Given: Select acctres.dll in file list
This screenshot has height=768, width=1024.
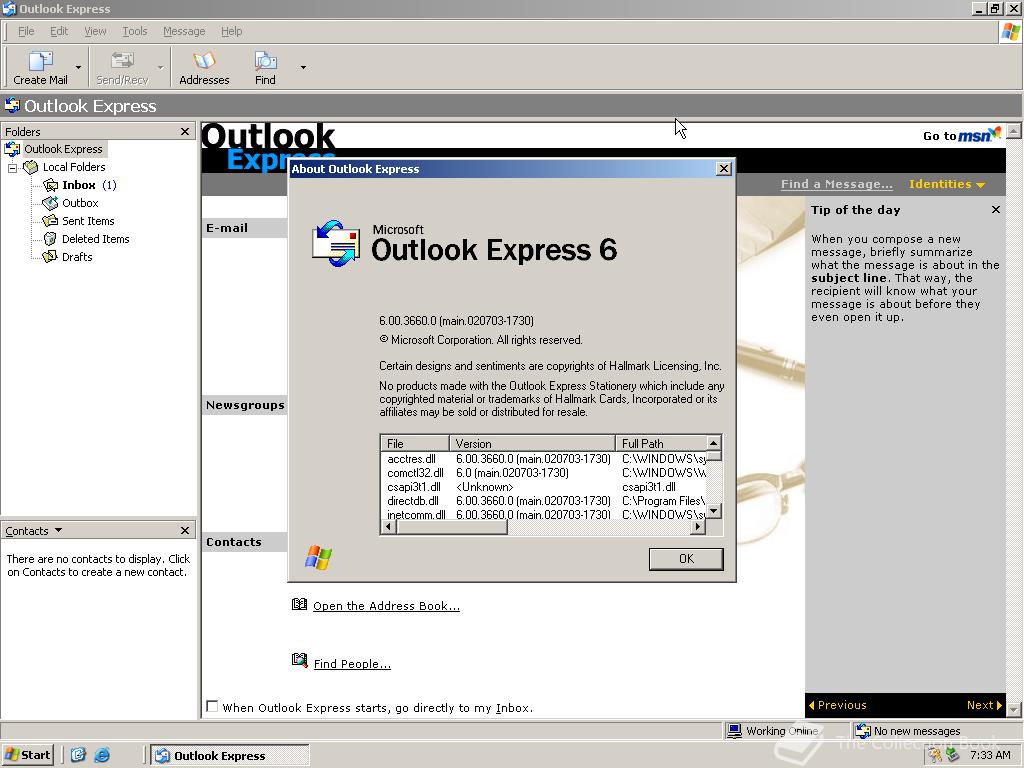Looking at the screenshot, I should (411, 459).
